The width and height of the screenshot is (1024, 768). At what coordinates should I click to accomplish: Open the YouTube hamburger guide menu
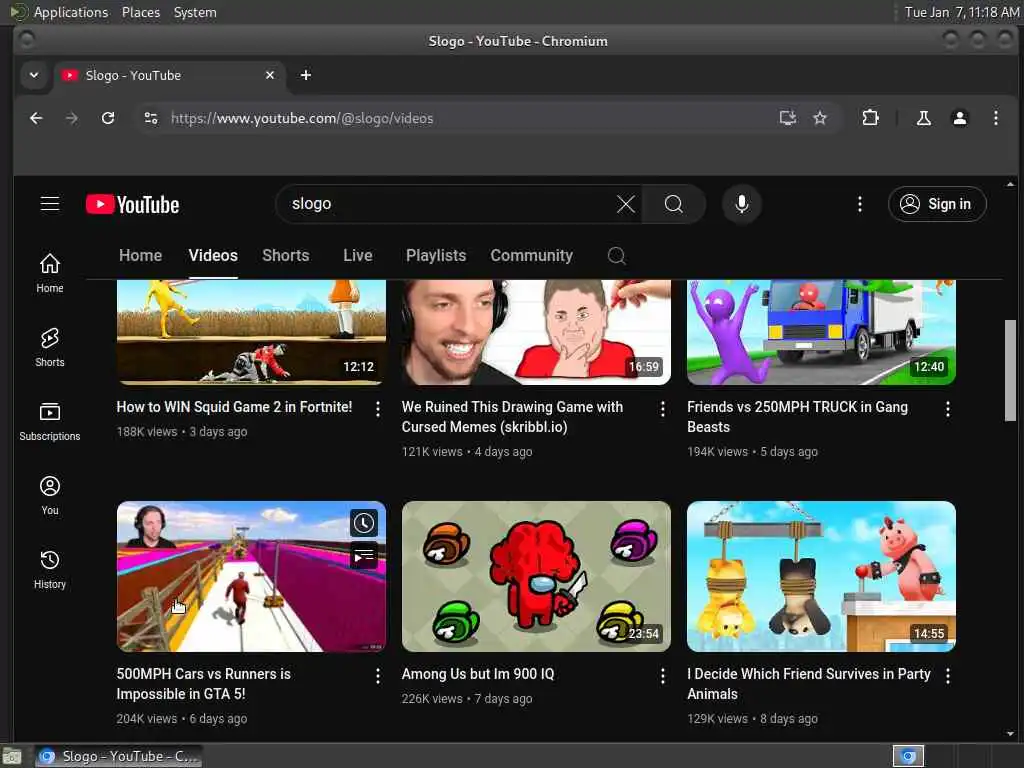click(50, 204)
